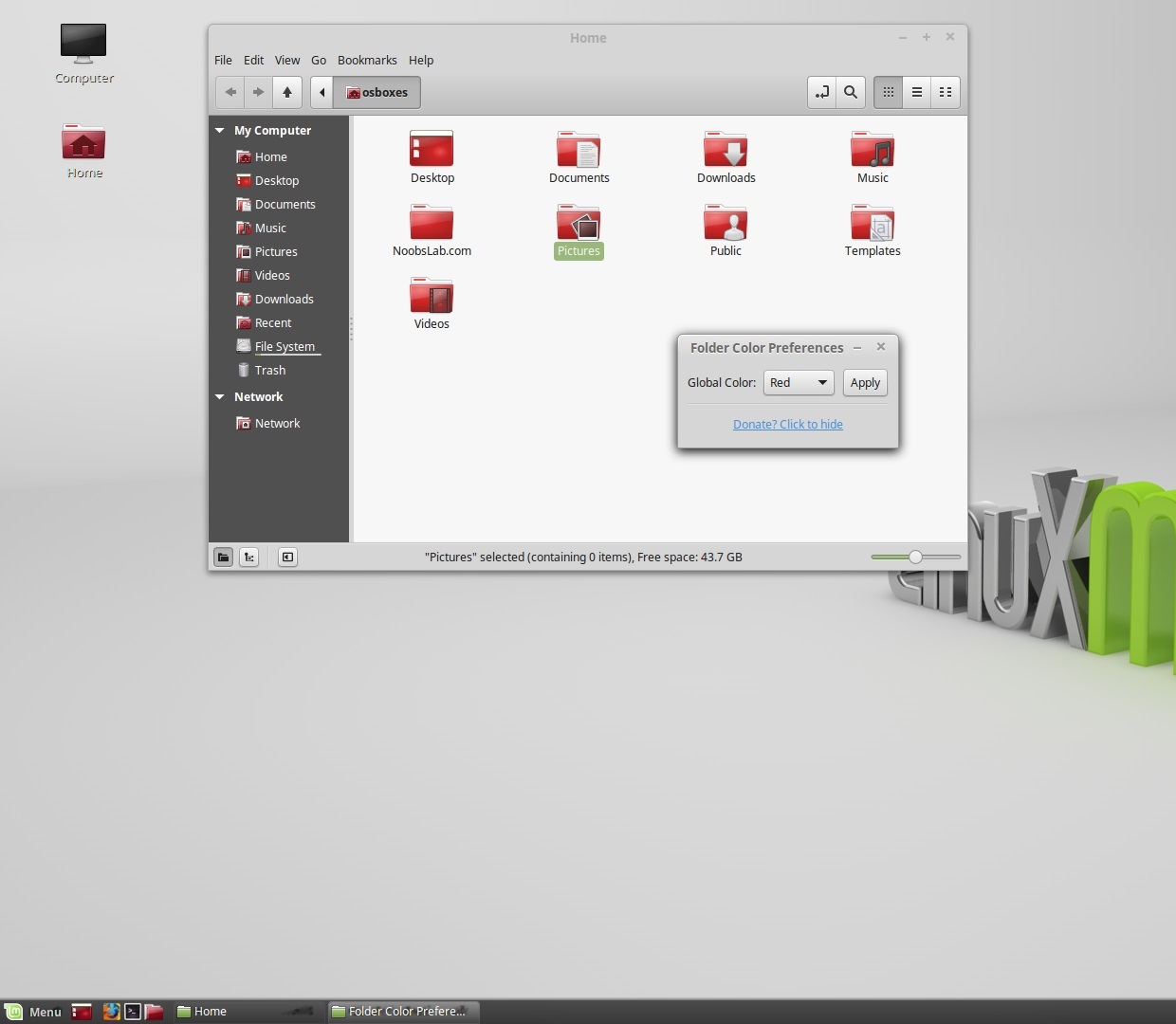Launch Firefox from the panel
The height and width of the screenshot is (1024, 1176).
coord(112,1012)
